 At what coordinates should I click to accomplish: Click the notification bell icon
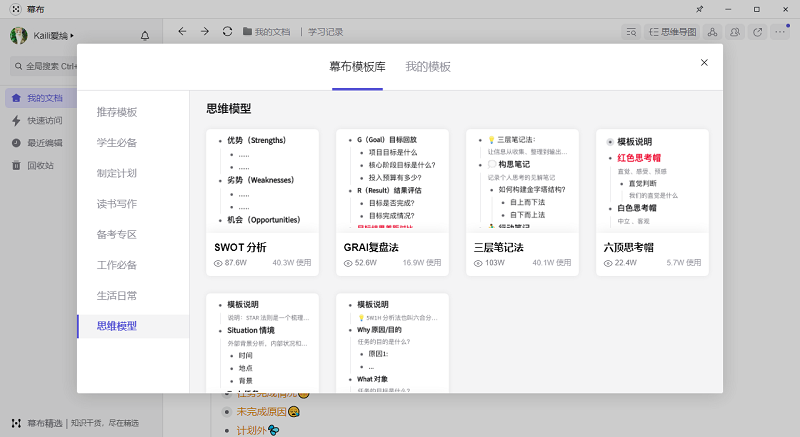click(x=145, y=36)
